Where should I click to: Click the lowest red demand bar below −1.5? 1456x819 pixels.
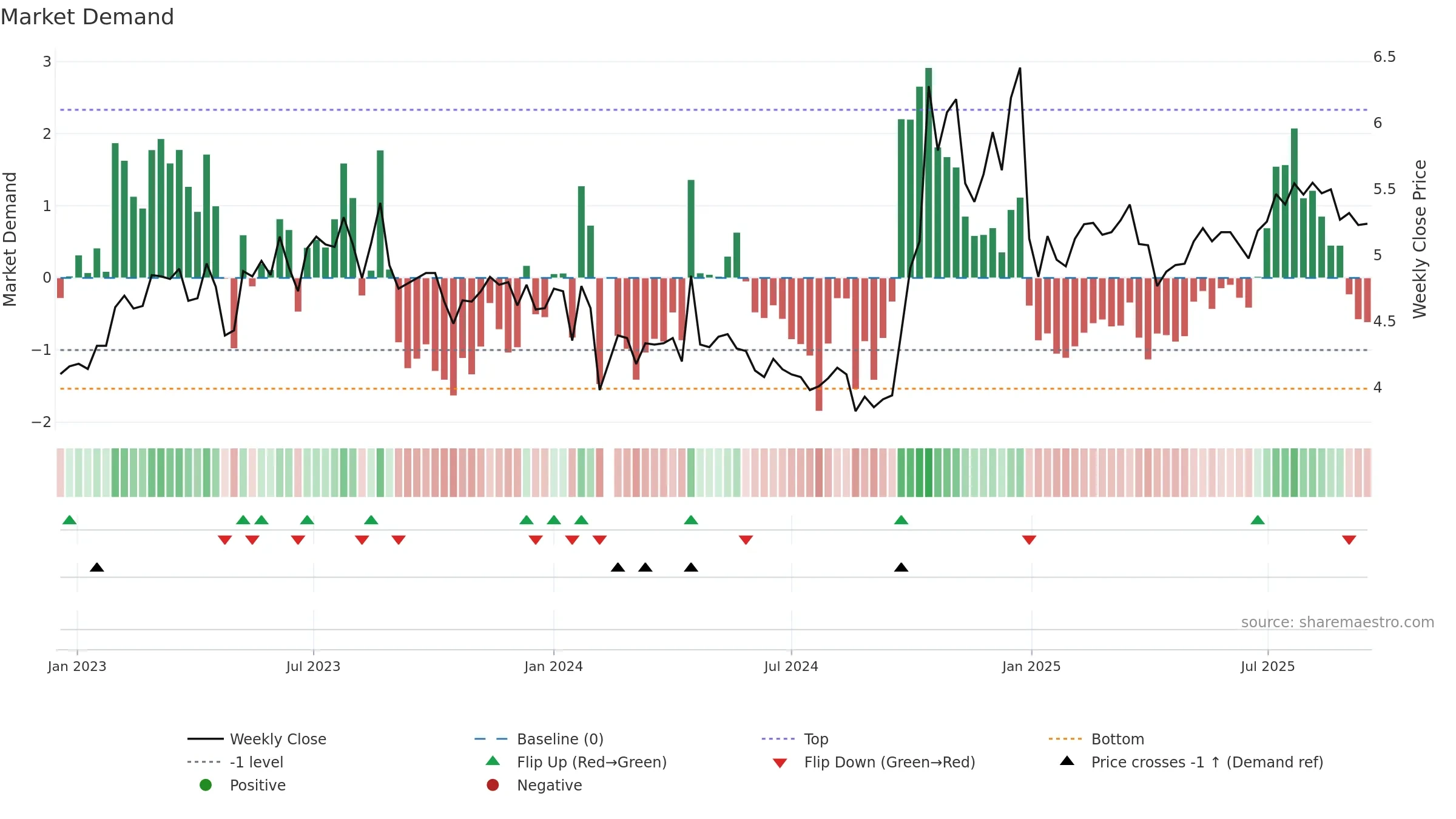pyautogui.click(x=819, y=345)
